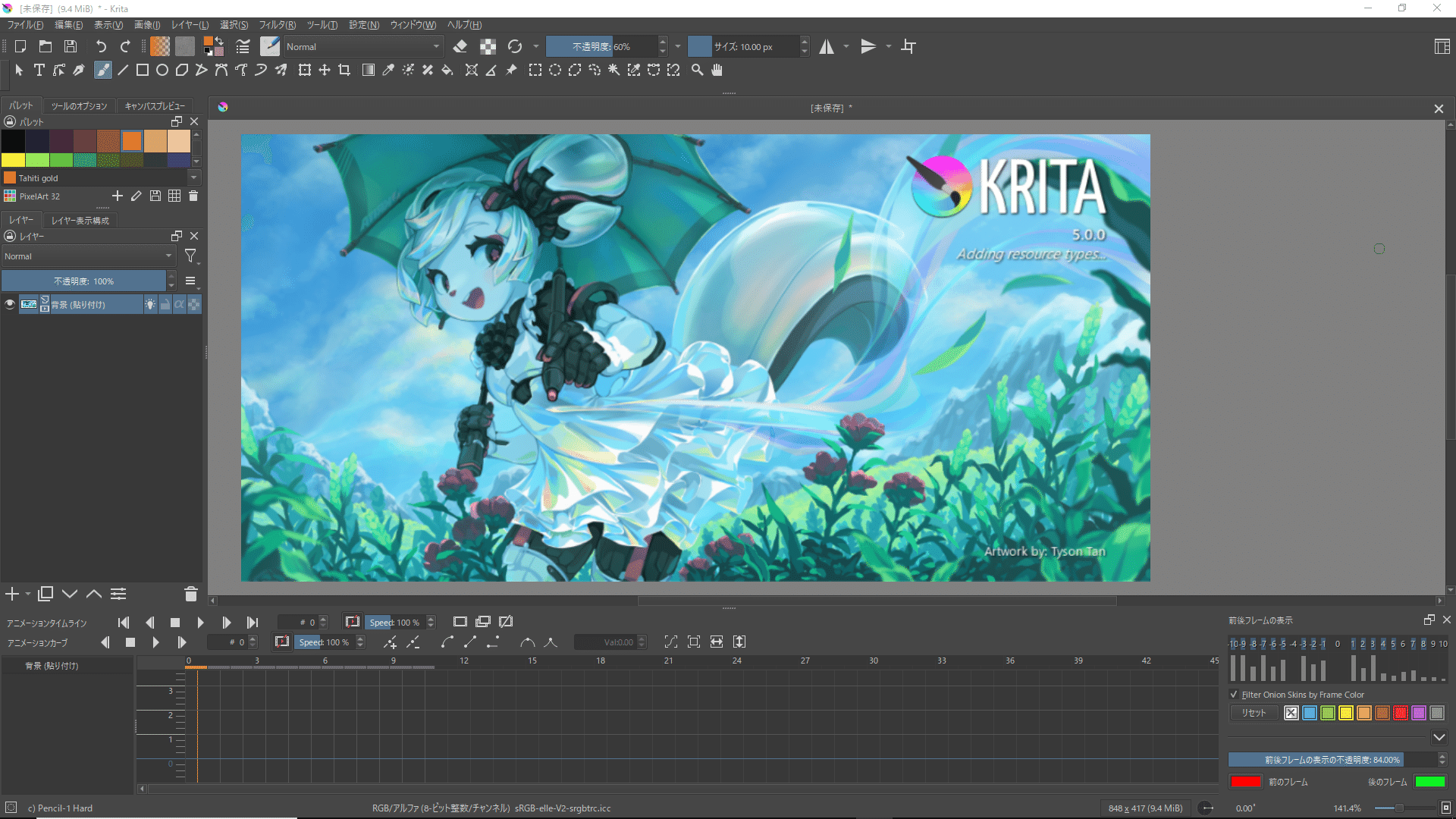Select the Text tool
Screen dimensions: 1456x819
click(39, 70)
